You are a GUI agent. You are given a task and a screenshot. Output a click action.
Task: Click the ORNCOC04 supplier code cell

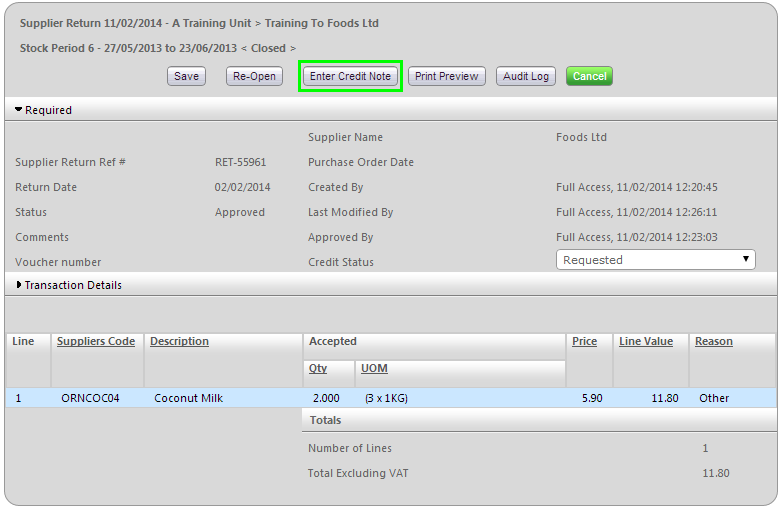click(x=90, y=398)
